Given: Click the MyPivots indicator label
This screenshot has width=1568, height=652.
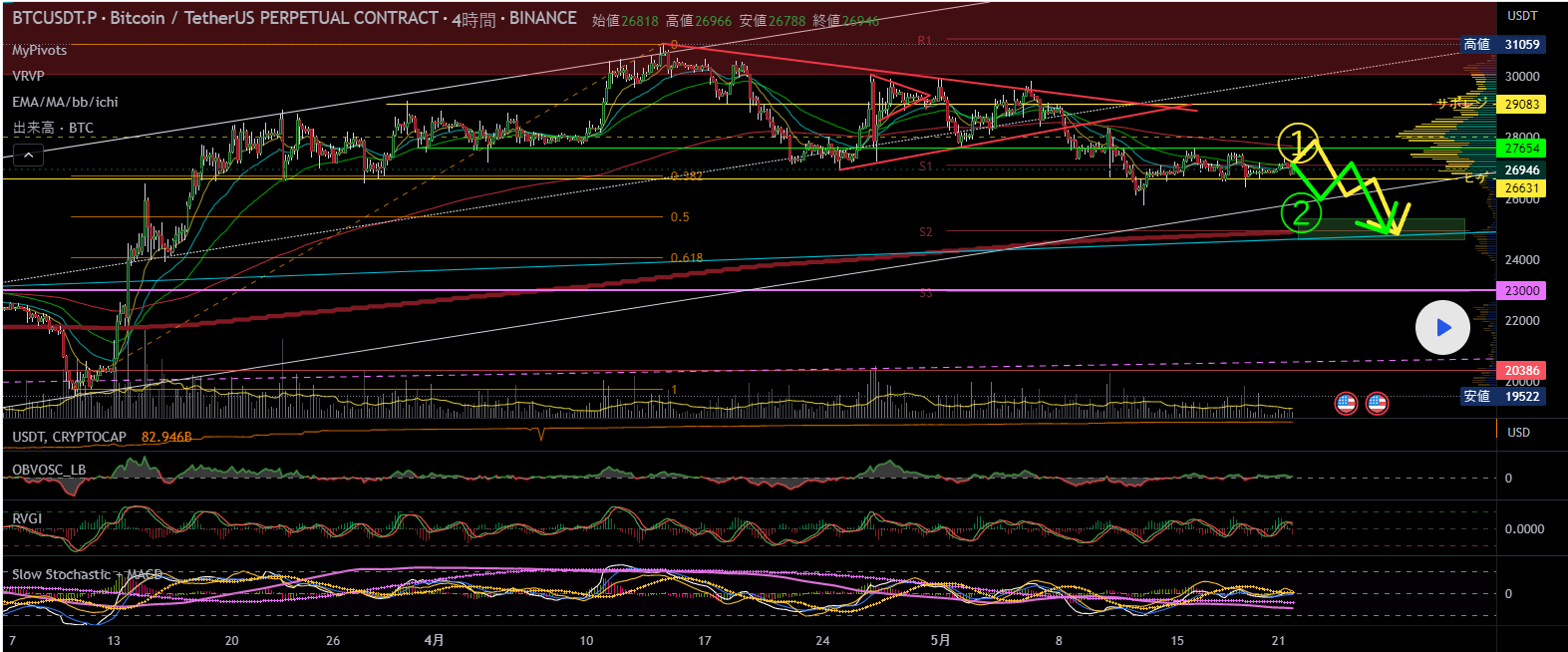Looking at the screenshot, I should tap(40, 50).
